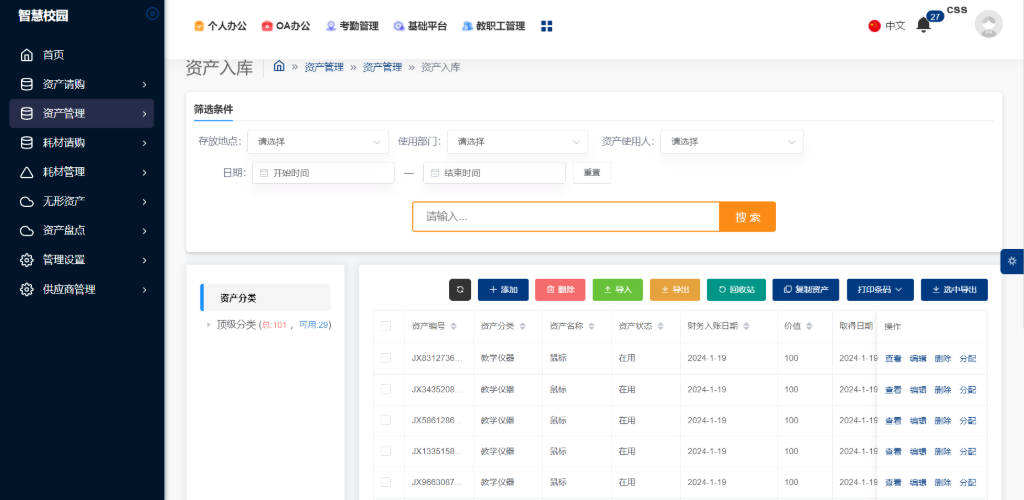Check the row JX1335158 checkbox
The width and height of the screenshot is (1024, 500).
pos(386,451)
